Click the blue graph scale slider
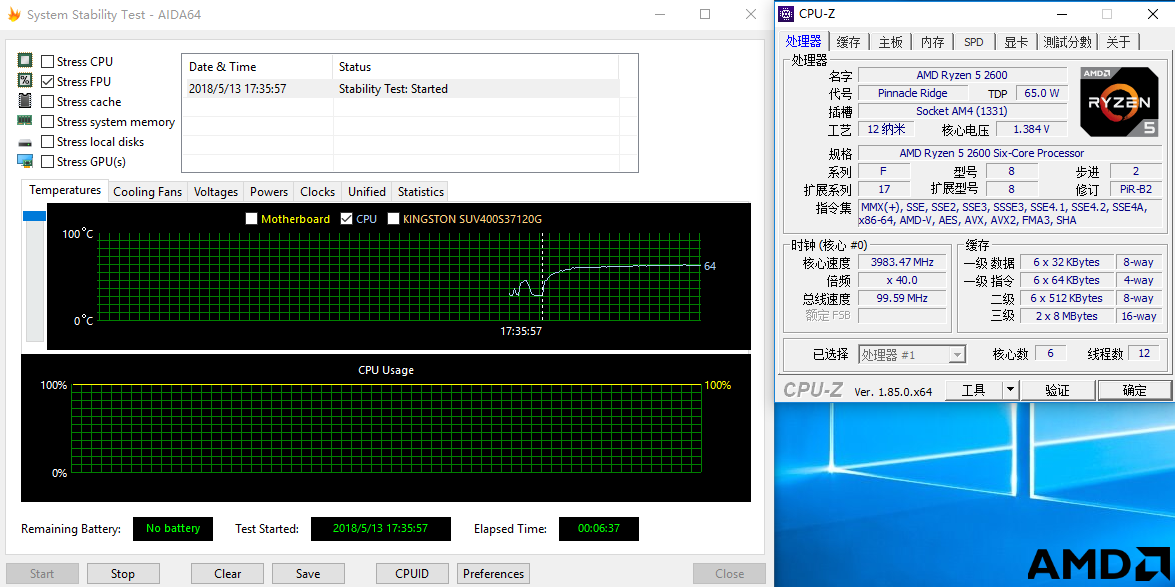 tap(34, 216)
